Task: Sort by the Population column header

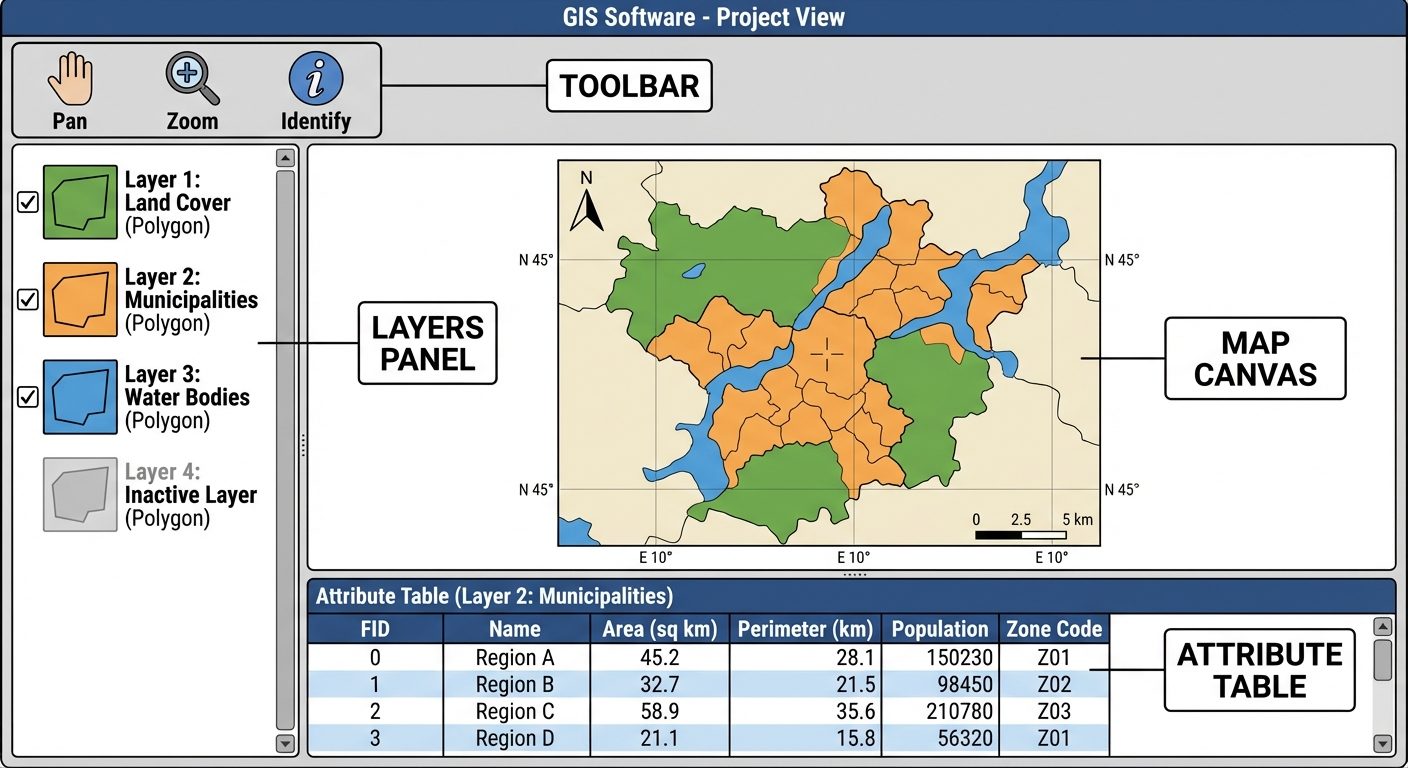Action: point(940,629)
